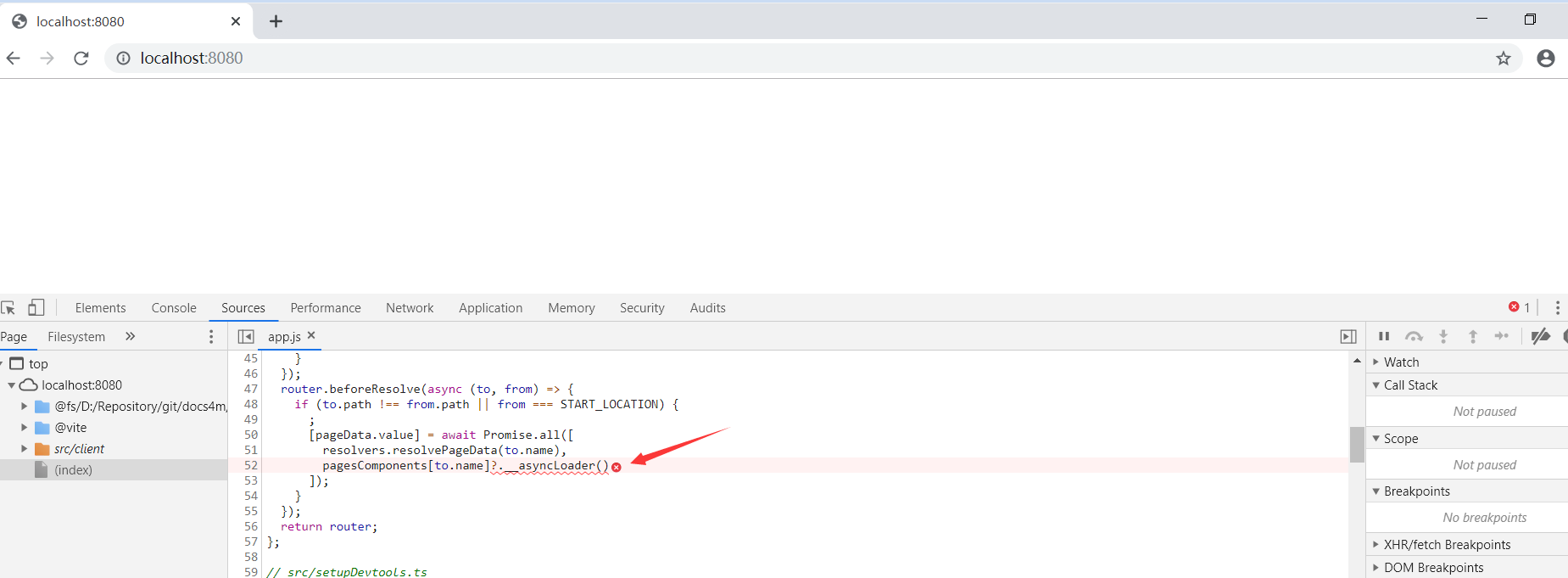Collapse the localhost:8080 tree node

point(11,385)
